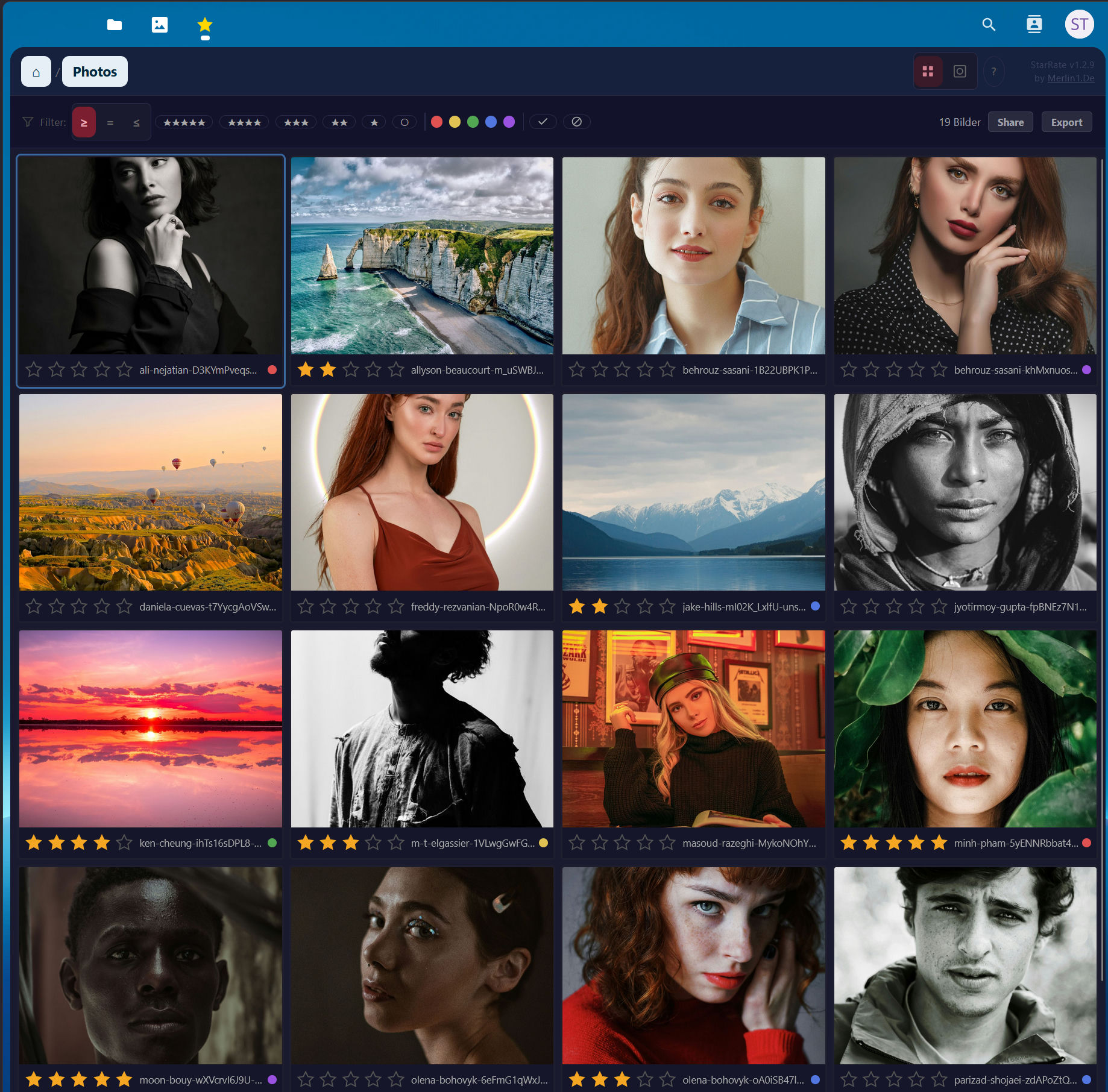Enable the checkmark approval filter
The width and height of the screenshot is (1108, 1092).
(543, 121)
